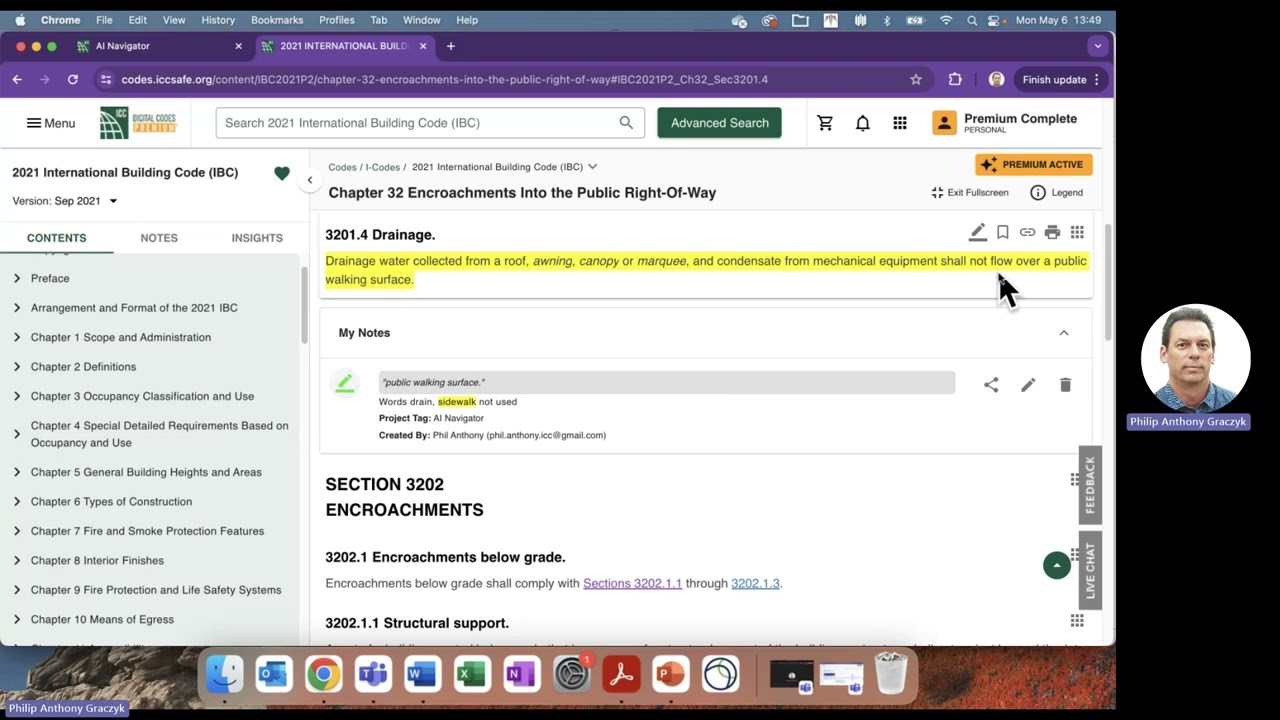Open grid options icon beside Section 3202 heading
This screenshot has width=1280, height=720.
[1075, 480]
